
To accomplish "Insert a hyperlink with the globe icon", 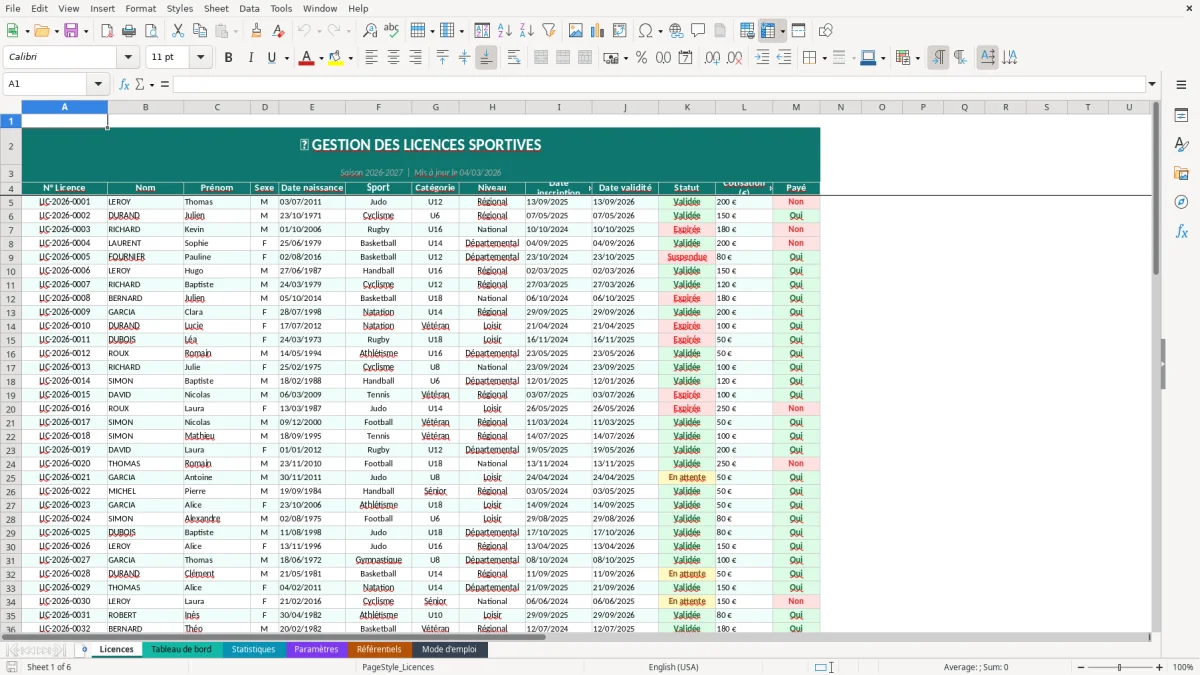I will (676, 31).
